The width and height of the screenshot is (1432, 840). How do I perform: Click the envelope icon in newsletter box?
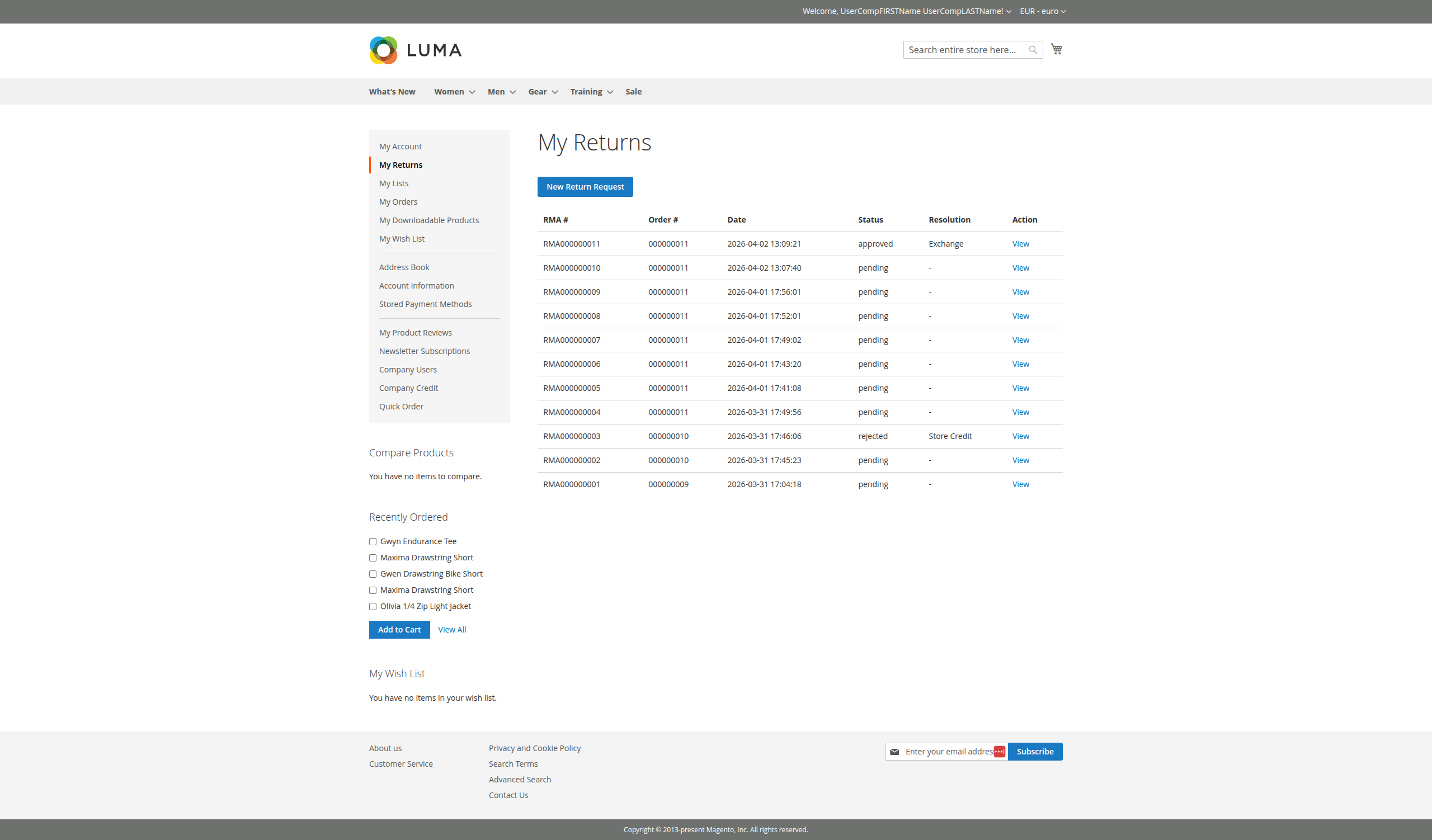coord(894,752)
